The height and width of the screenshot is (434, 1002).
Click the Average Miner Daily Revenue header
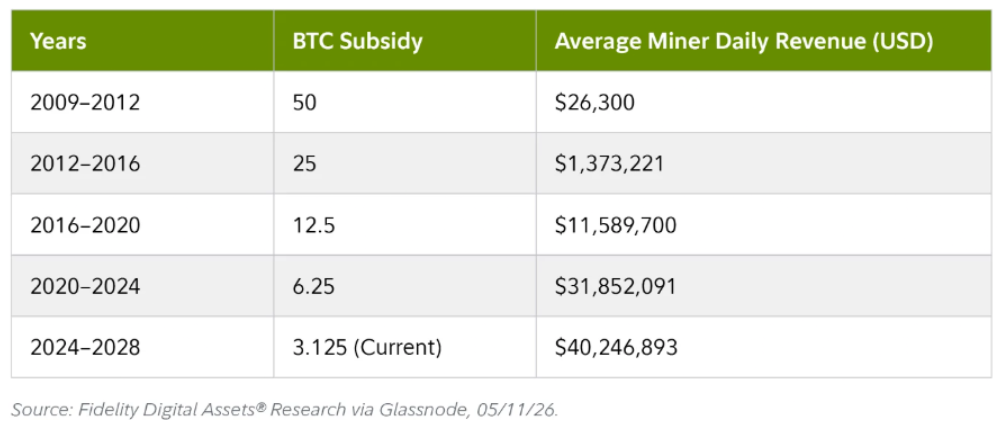tap(764, 41)
